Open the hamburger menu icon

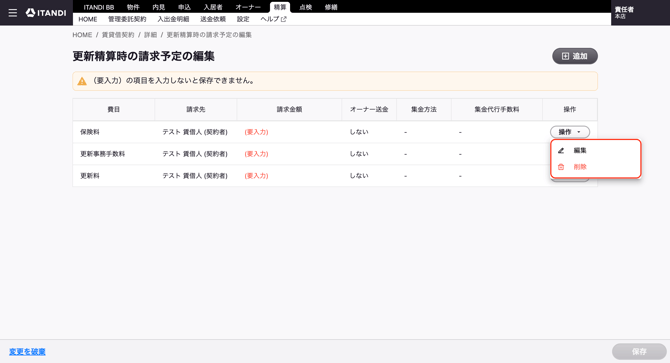coord(13,13)
